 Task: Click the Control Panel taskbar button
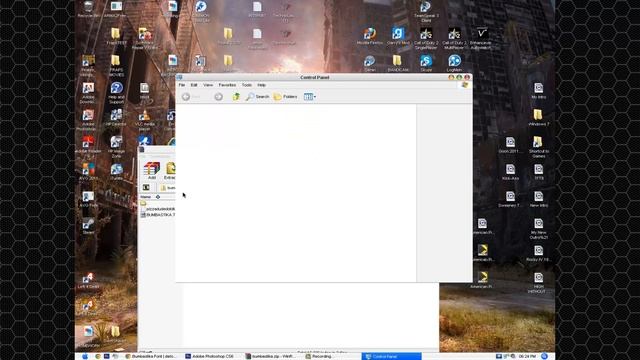point(391,356)
